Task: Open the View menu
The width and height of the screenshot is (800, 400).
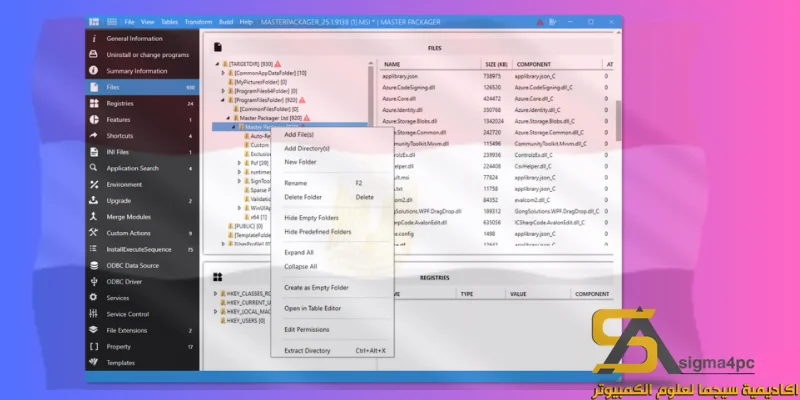Action: click(x=147, y=22)
